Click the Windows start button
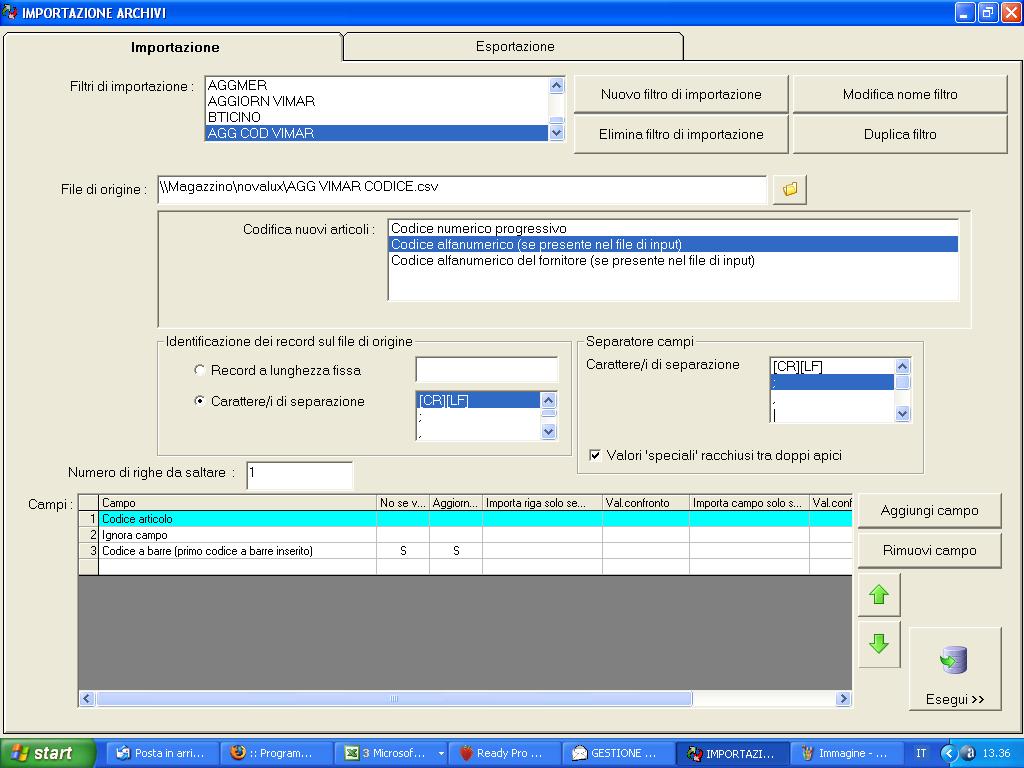Image resolution: width=1024 pixels, height=768 pixels. point(47,753)
